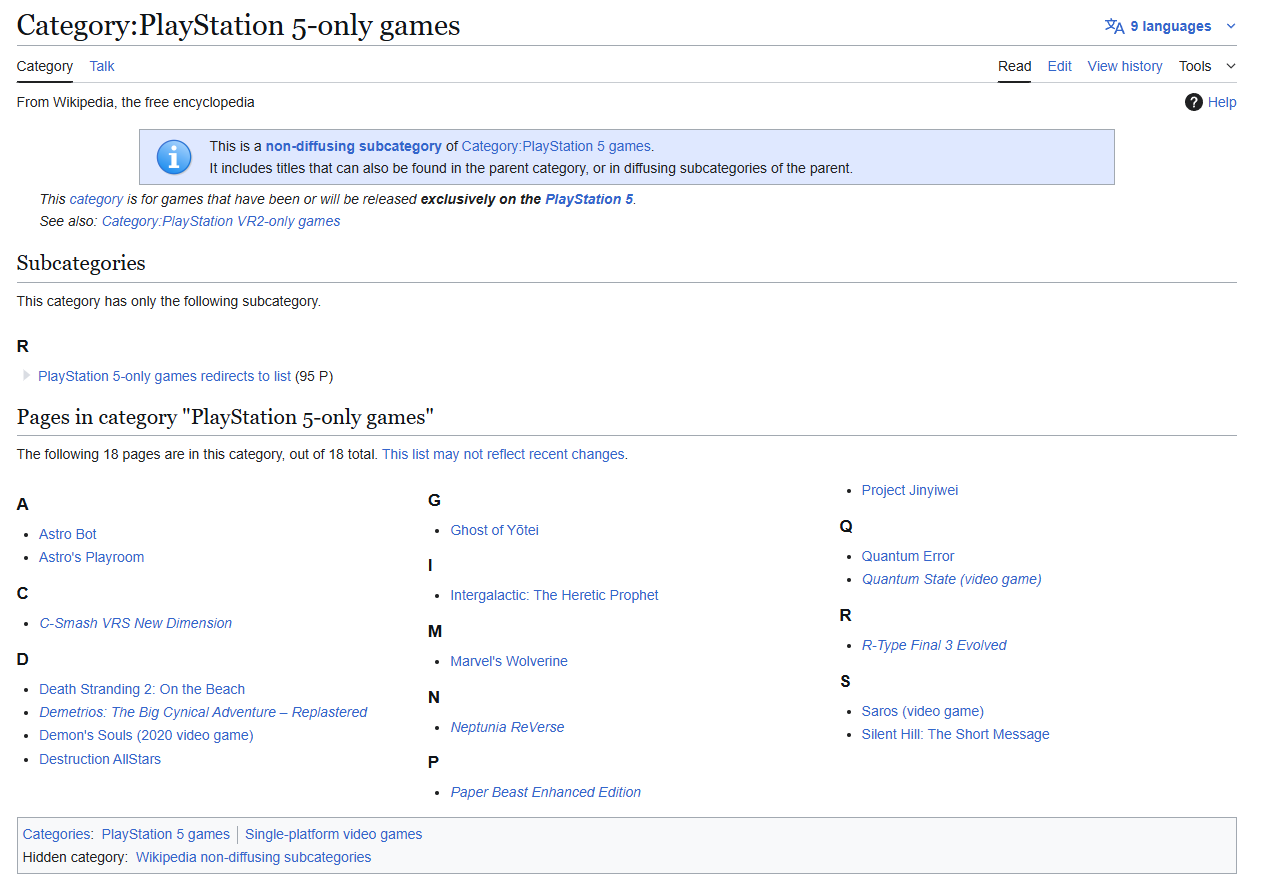Click Category:PlayStation VR2-only games link
This screenshot has height=884, width=1261.
(x=221, y=221)
